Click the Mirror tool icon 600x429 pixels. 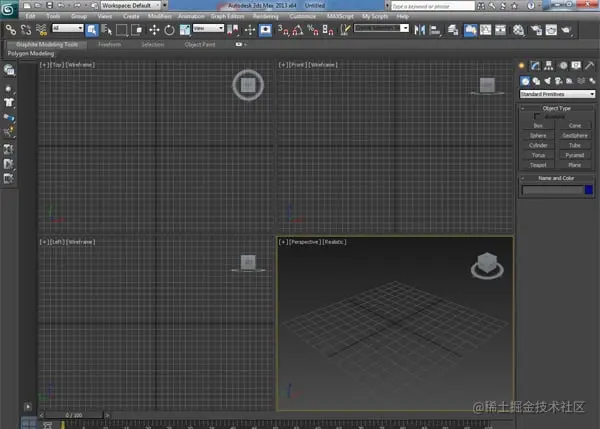click(420, 30)
